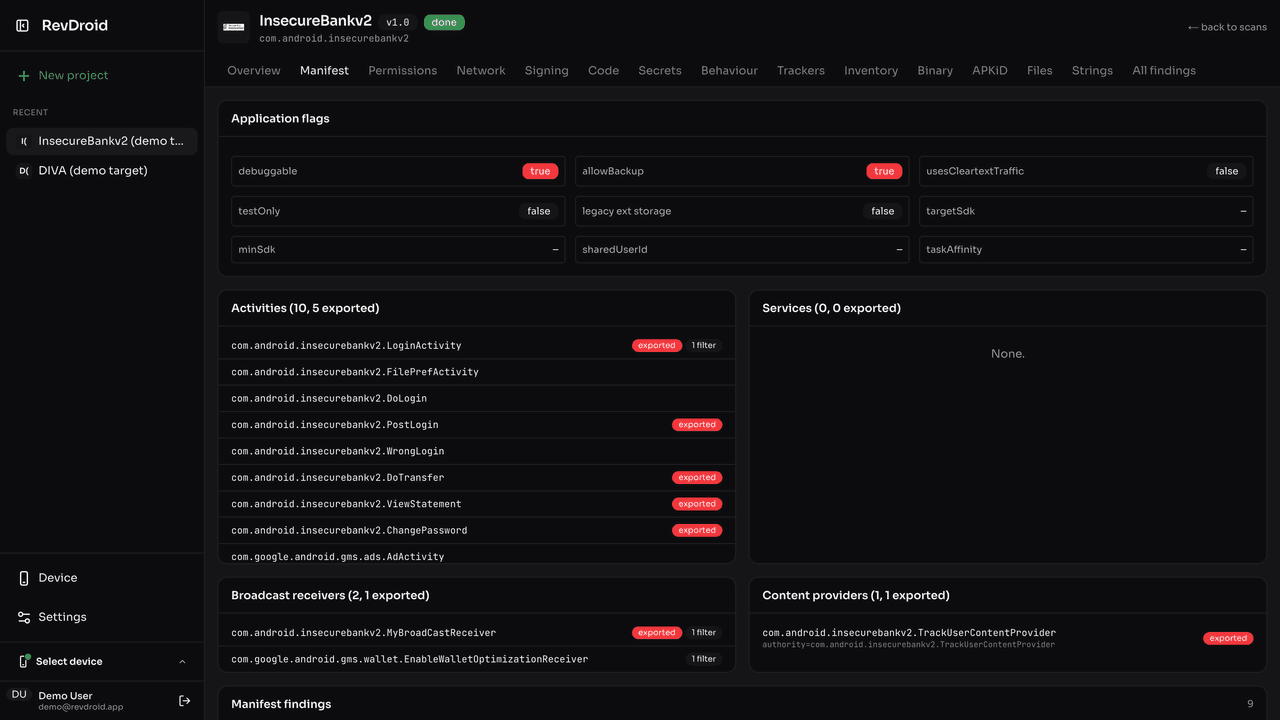Open the APKiD tab
Image resolution: width=1280 pixels, height=720 pixels.
(x=990, y=71)
